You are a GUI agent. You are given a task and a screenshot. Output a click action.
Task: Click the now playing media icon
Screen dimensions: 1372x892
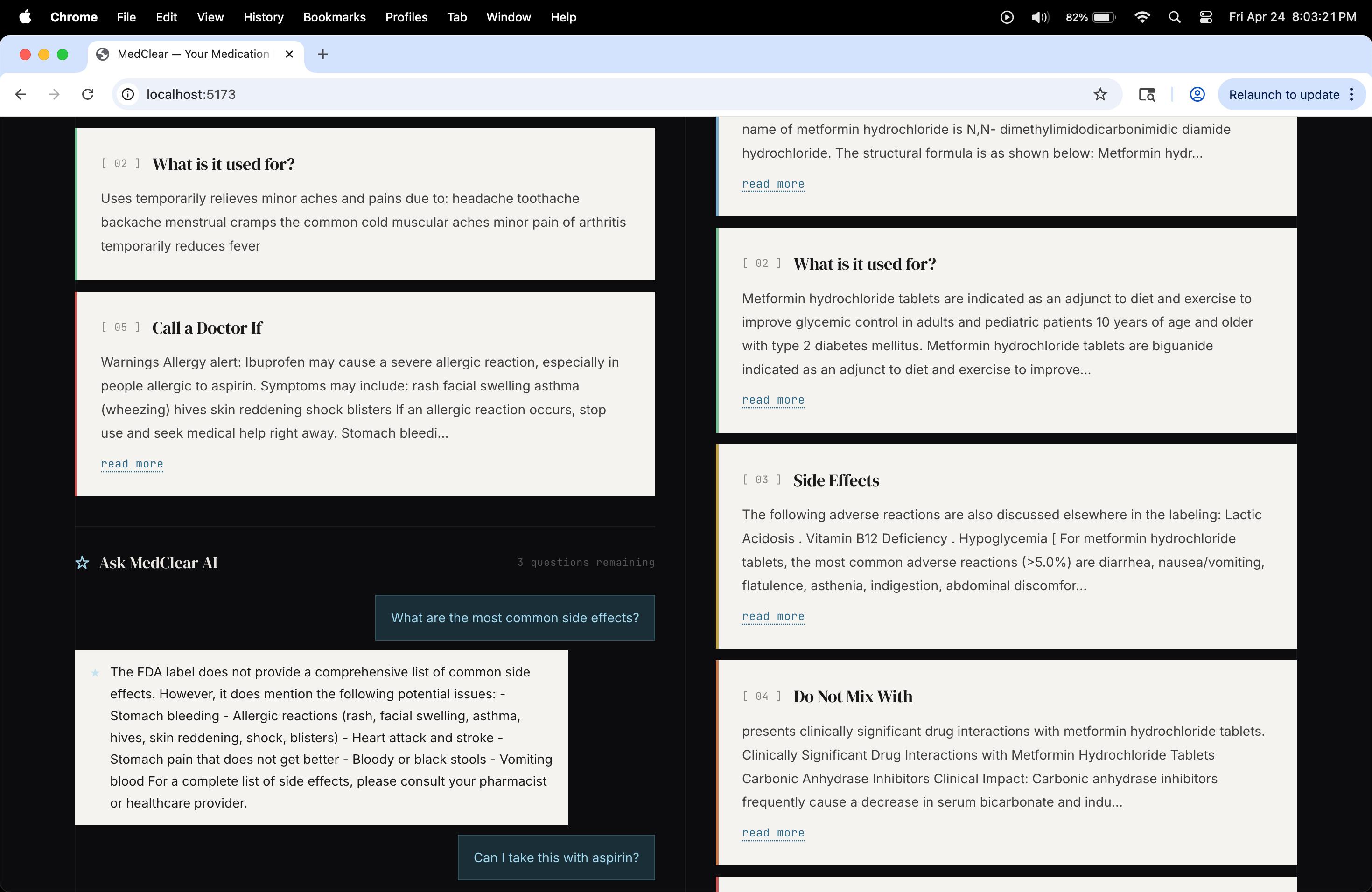coord(1007,17)
